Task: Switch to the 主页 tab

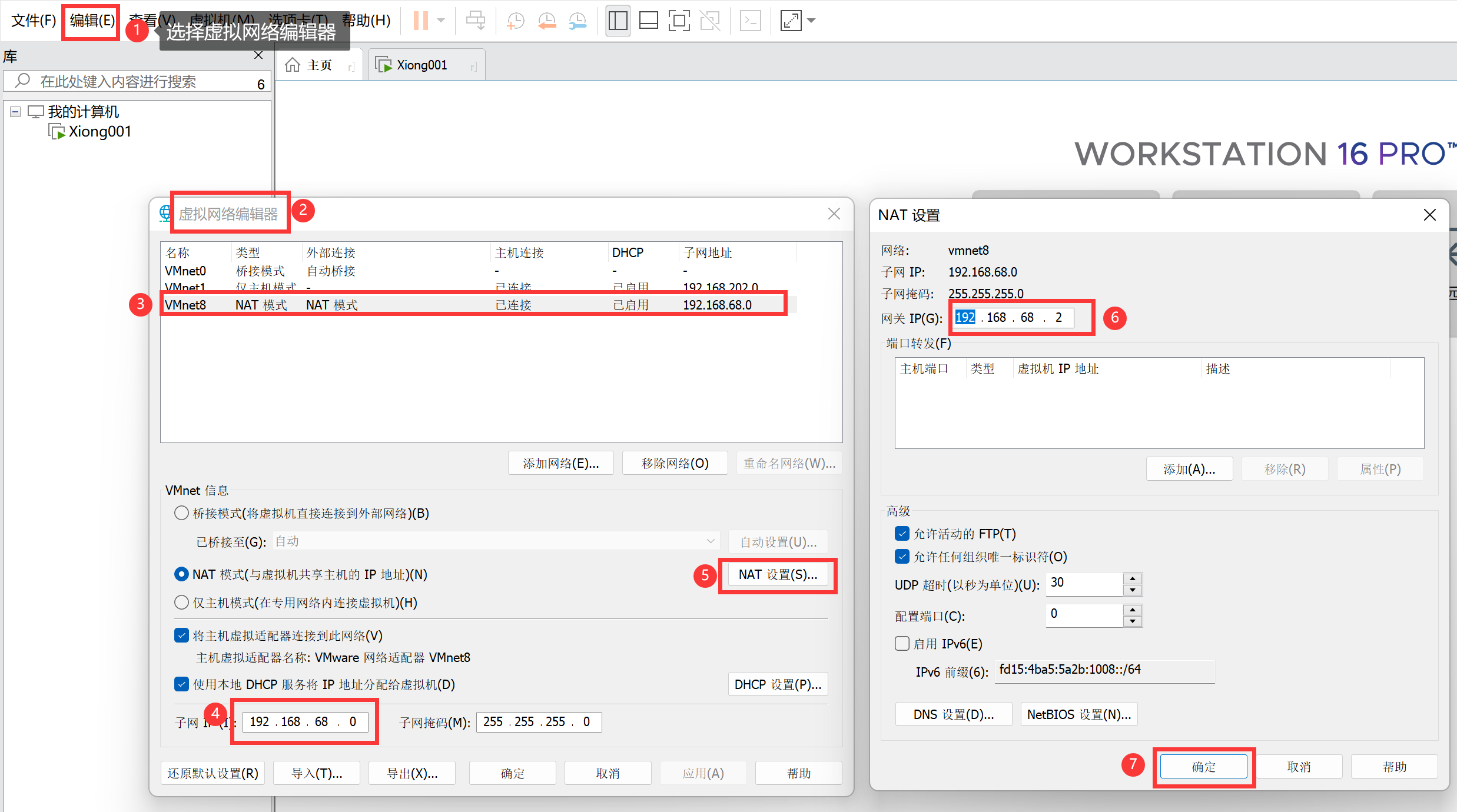Action: click(x=319, y=65)
